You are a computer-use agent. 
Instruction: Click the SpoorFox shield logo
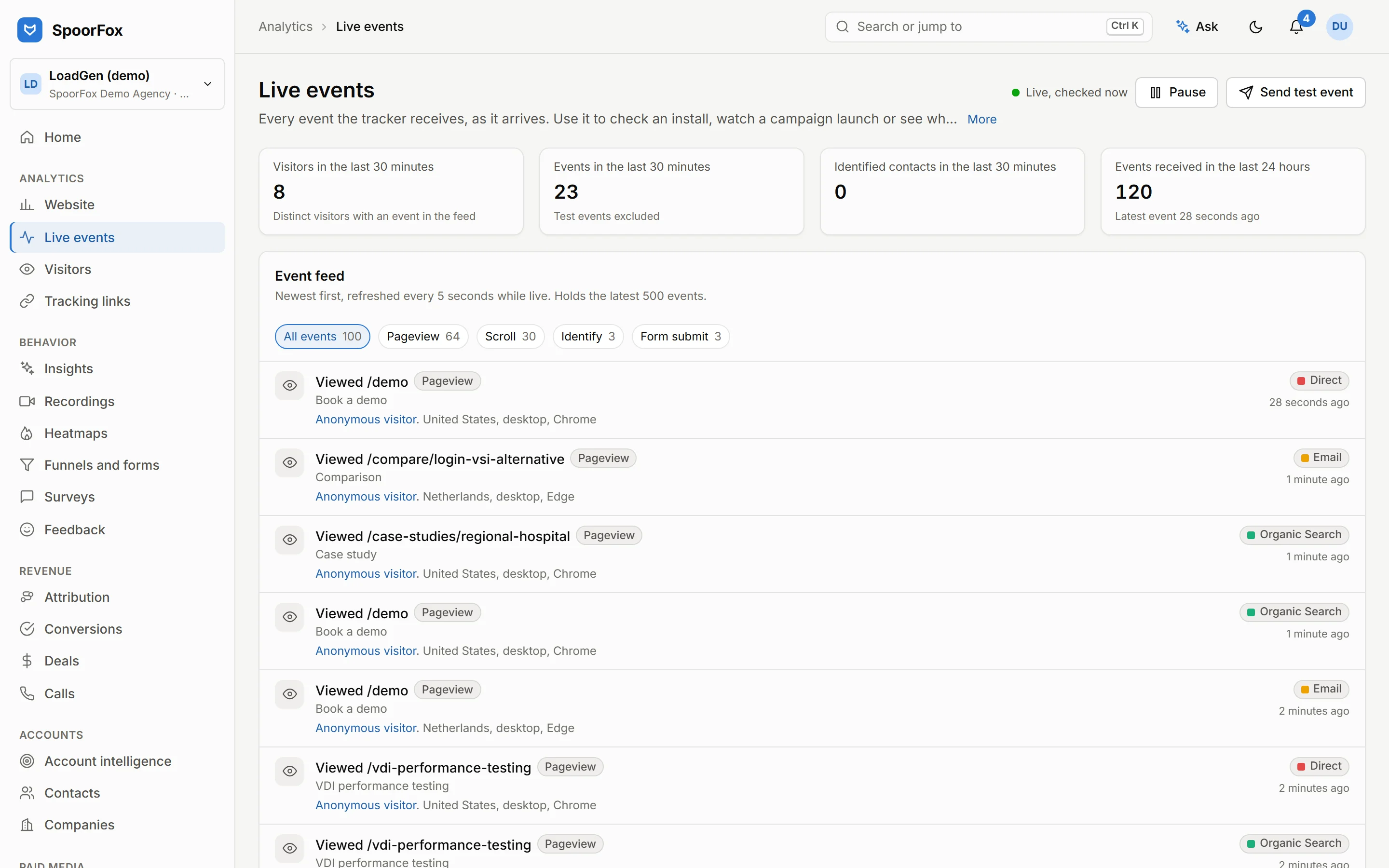point(30,30)
